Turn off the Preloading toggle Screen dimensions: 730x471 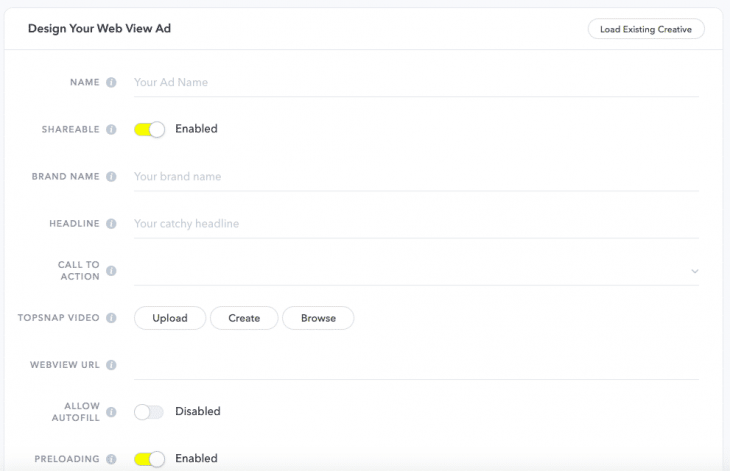(149, 458)
